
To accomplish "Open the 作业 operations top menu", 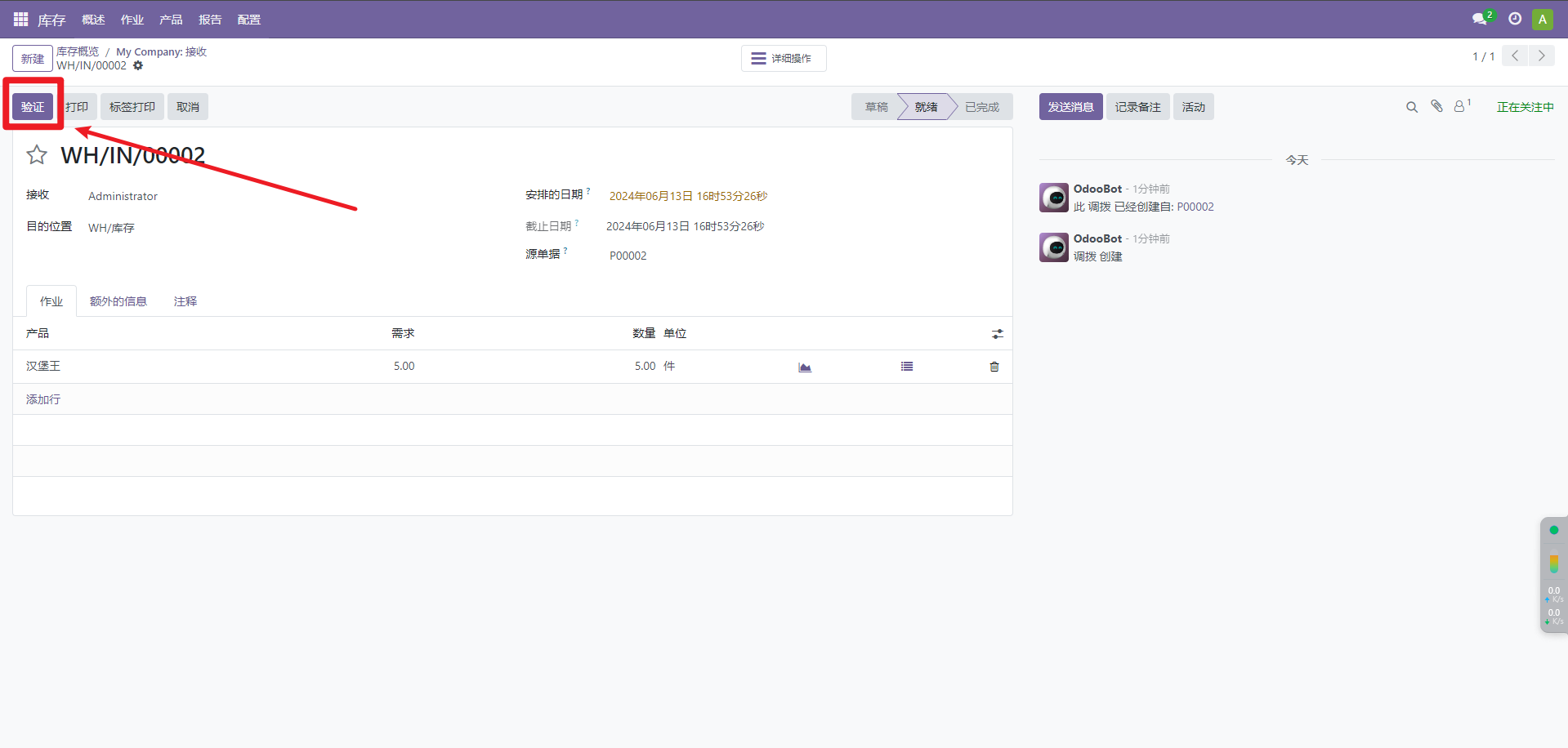I will click(x=132, y=20).
